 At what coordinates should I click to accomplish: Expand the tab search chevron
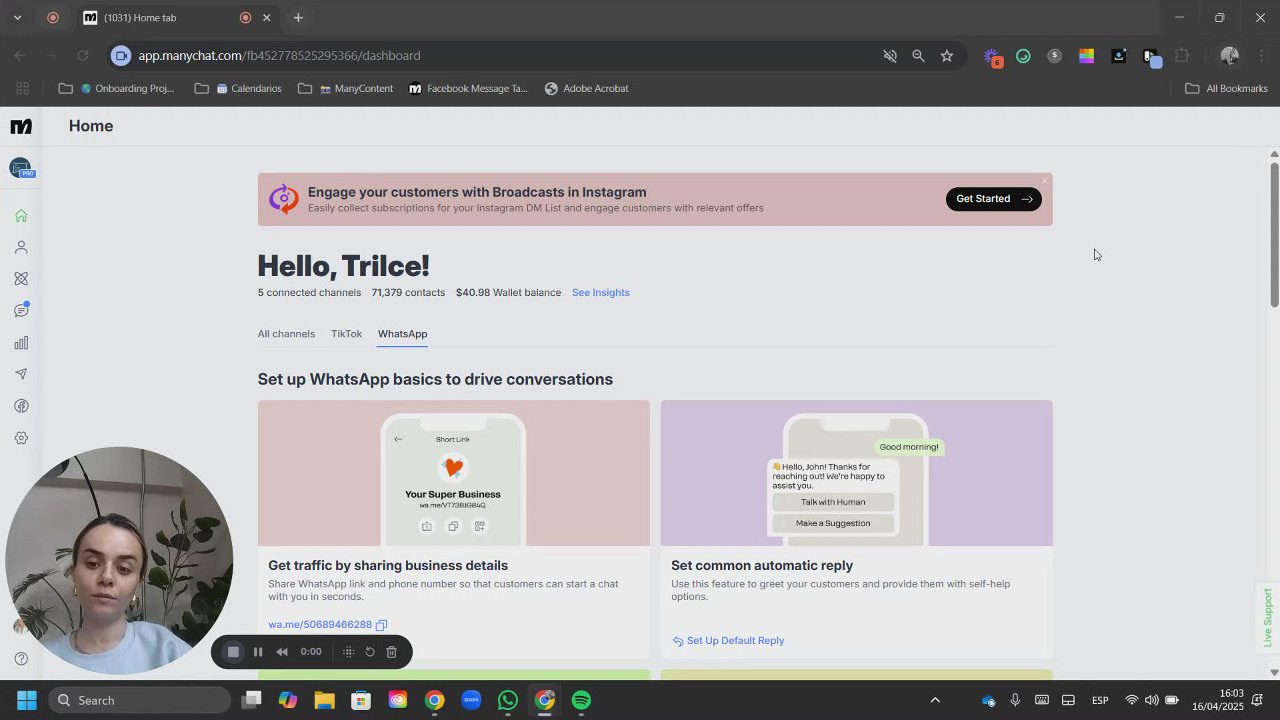(x=17, y=17)
